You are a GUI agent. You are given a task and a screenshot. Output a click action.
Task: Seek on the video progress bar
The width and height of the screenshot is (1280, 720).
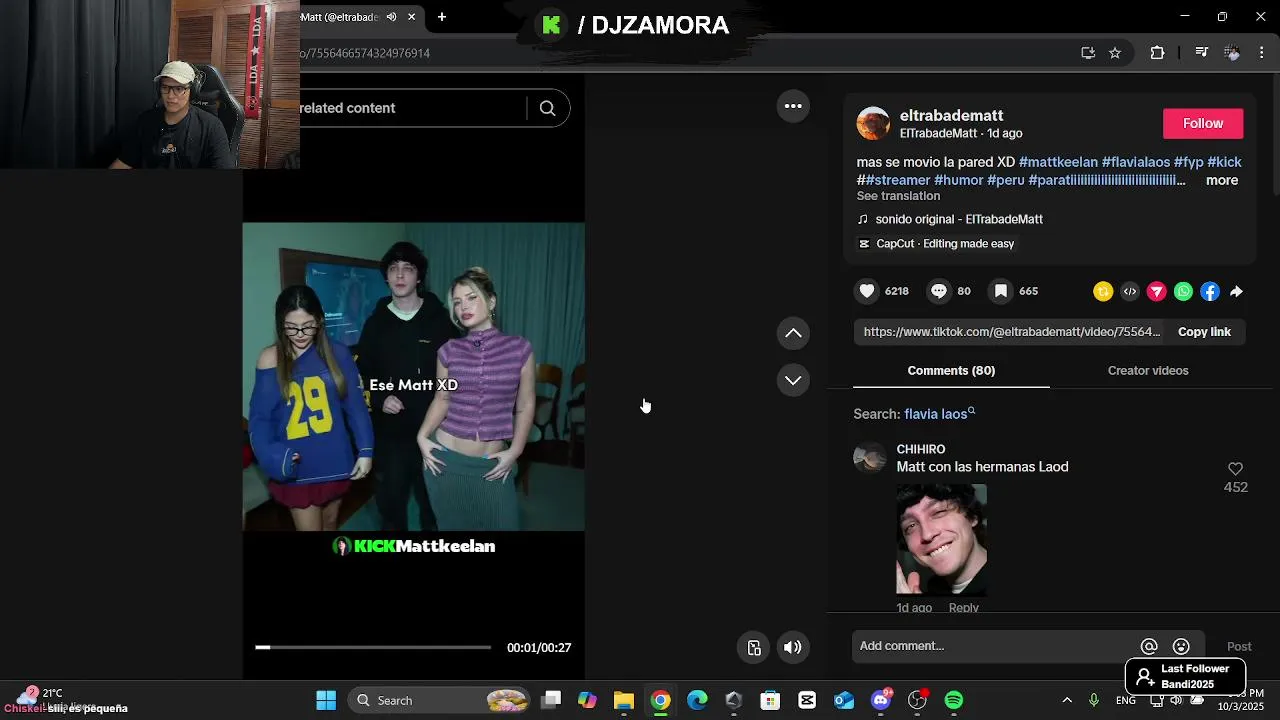pyautogui.click(x=373, y=647)
